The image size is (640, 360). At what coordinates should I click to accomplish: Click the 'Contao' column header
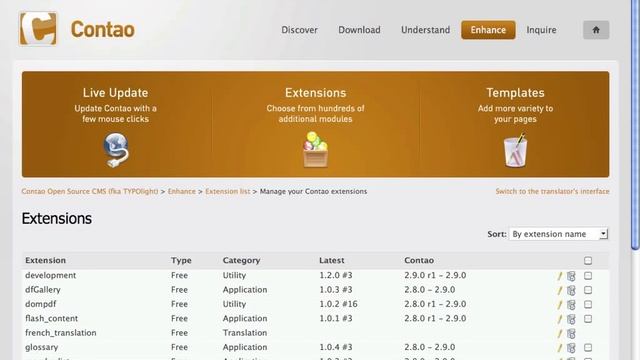[419, 260]
